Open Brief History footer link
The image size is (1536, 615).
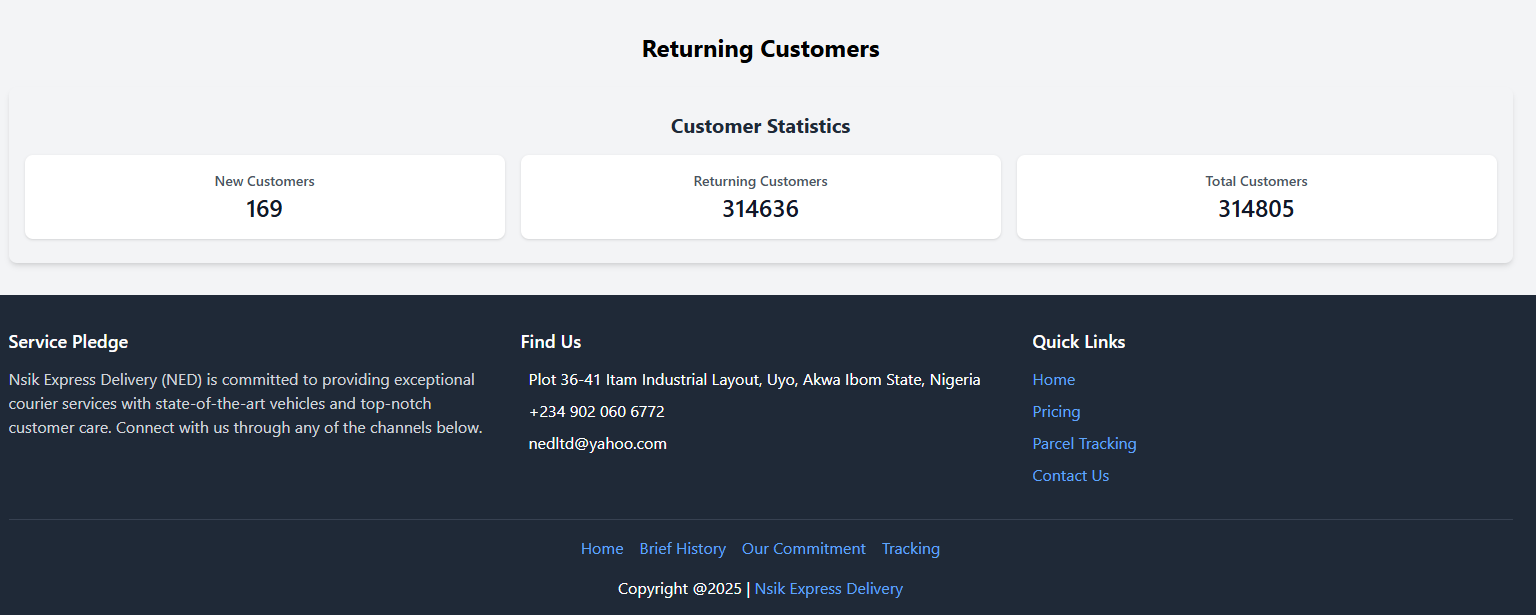[x=682, y=549]
